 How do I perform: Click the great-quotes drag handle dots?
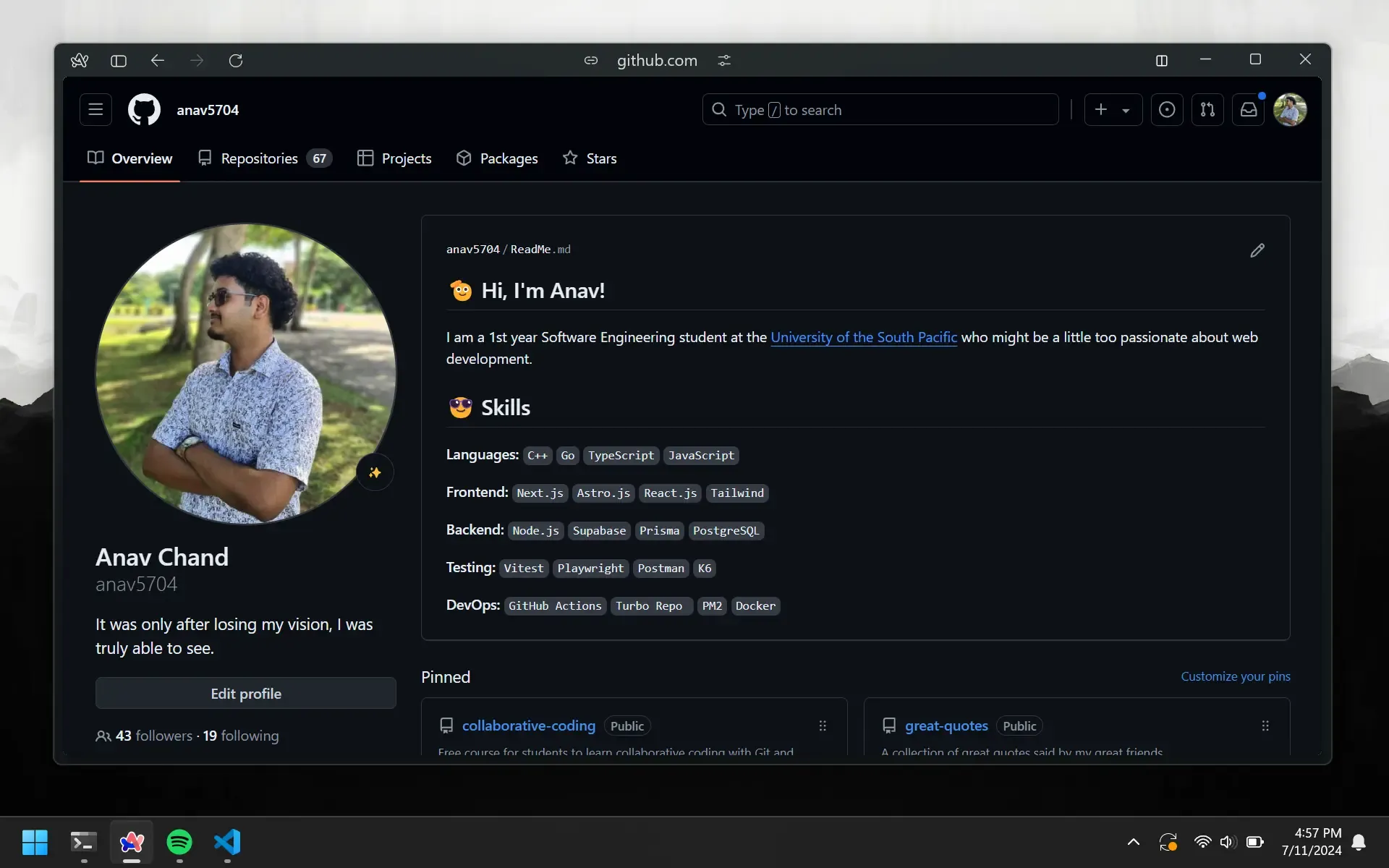(1265, 726)
